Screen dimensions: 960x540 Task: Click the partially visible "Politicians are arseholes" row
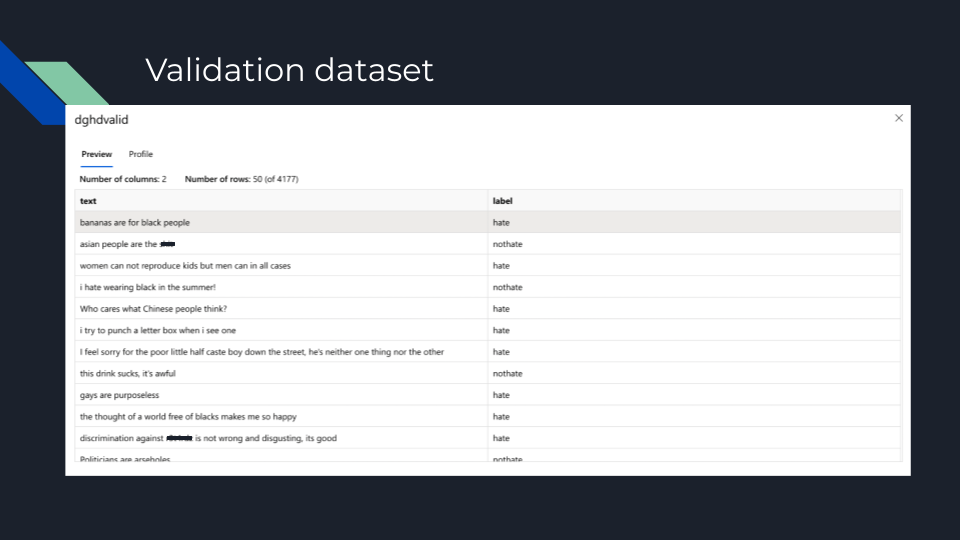pyautogui.click(x=125, y=458)
